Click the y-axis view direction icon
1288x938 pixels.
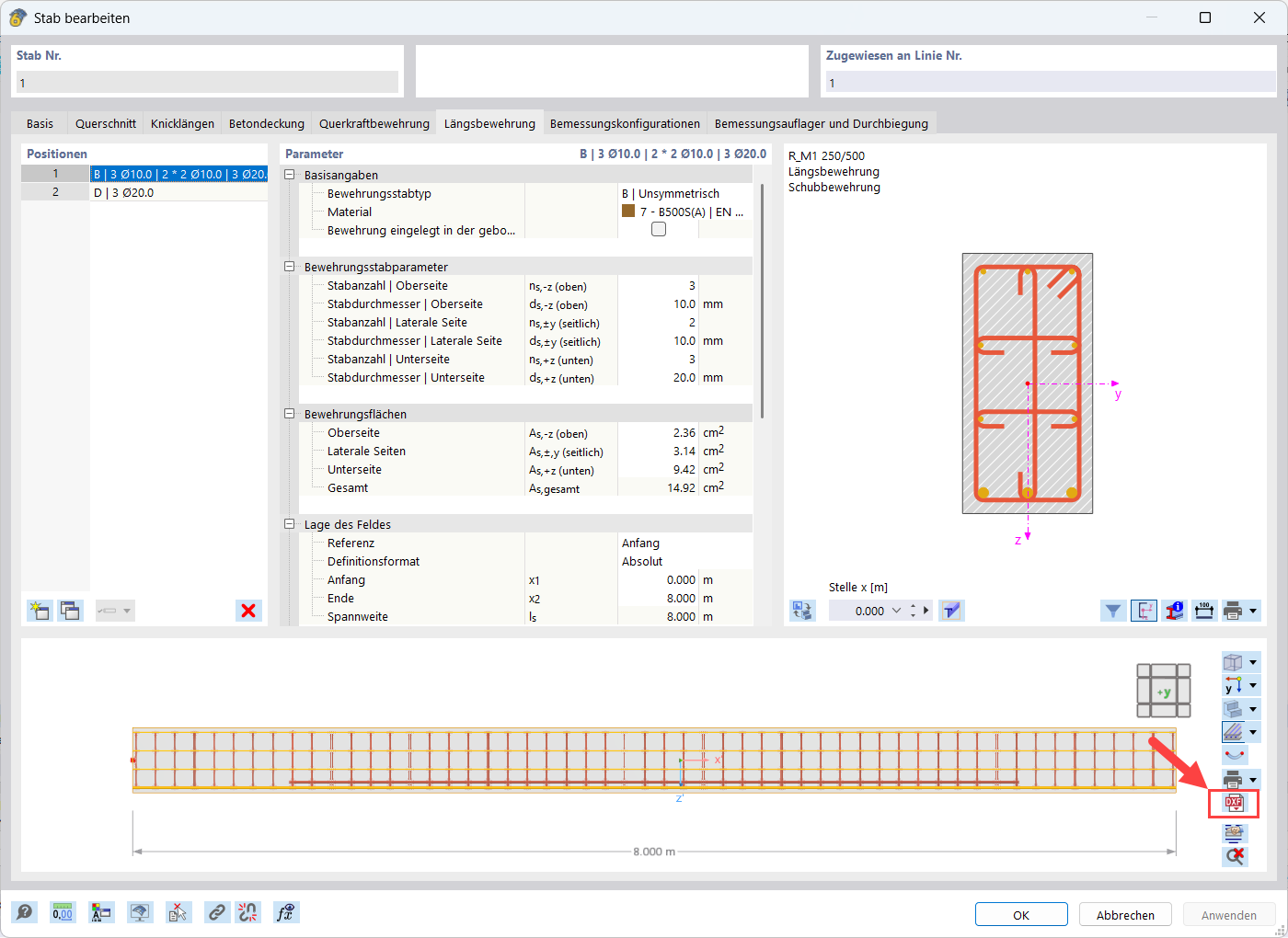[x=1233, y=685]
